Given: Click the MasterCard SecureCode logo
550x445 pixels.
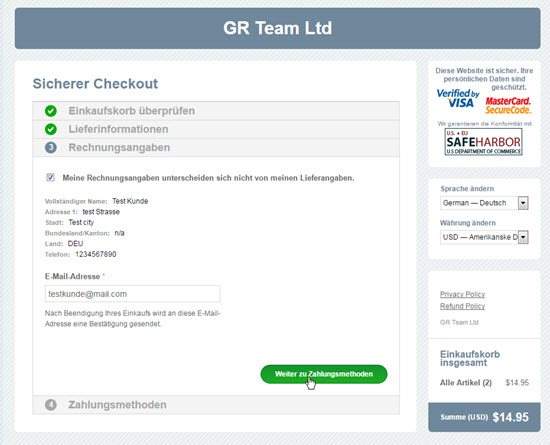Looking at the screenshot, I should [508, 106].
